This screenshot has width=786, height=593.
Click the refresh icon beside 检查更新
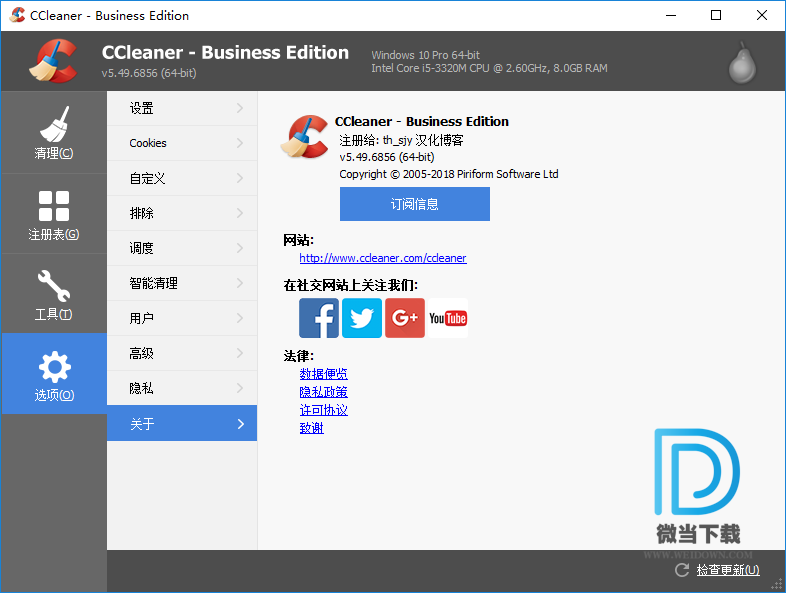coord(682,570)
